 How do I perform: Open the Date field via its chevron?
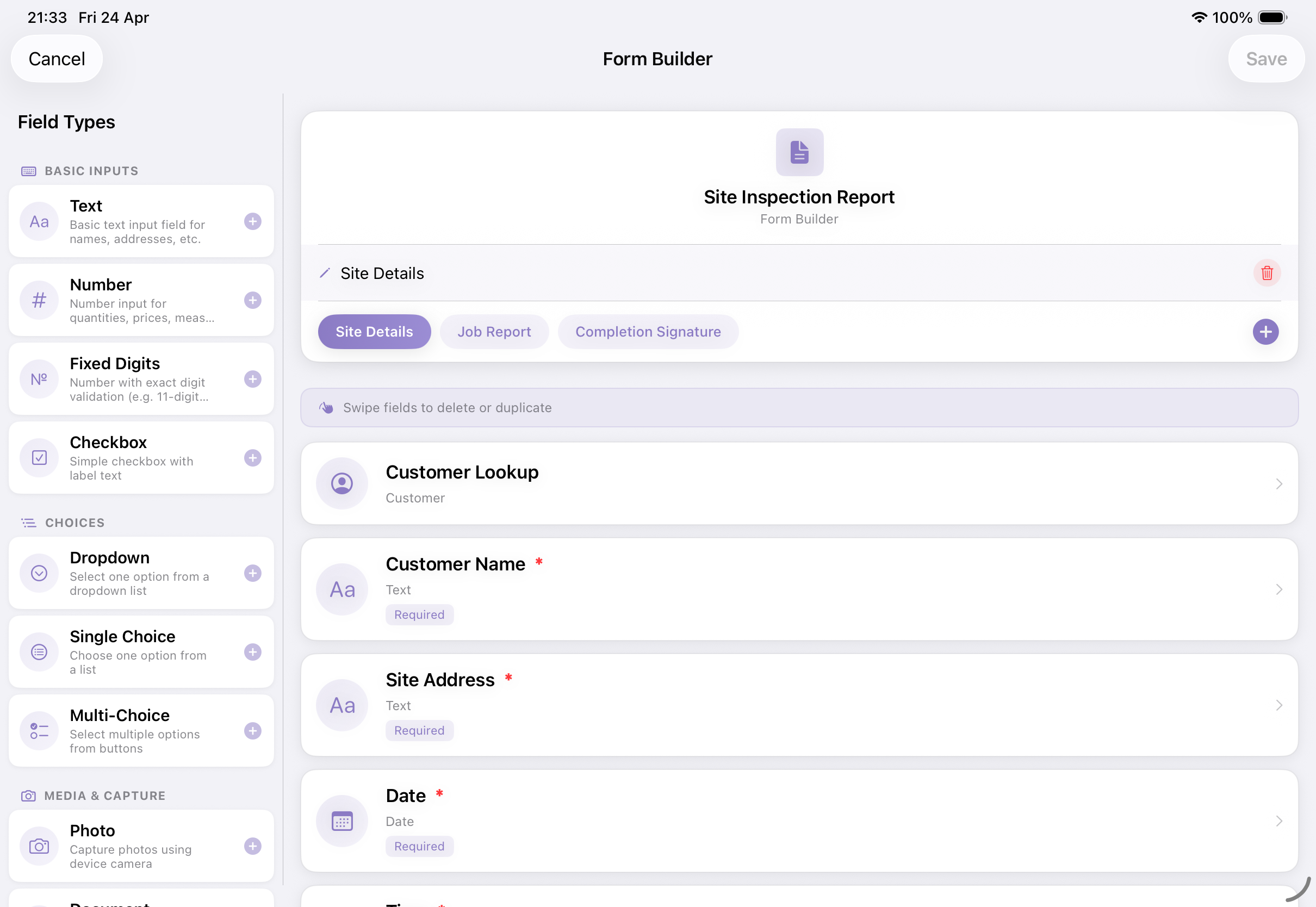pos(1278,821)
